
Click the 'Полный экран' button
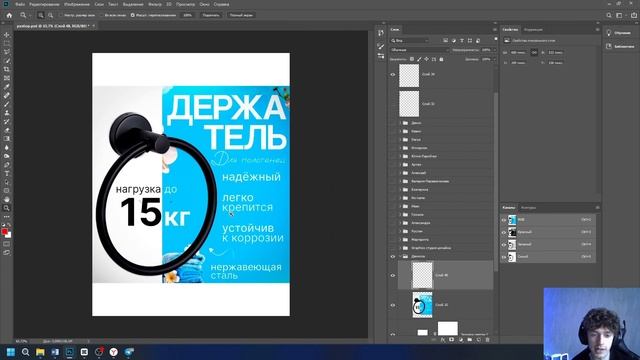[x=241, y=15]
